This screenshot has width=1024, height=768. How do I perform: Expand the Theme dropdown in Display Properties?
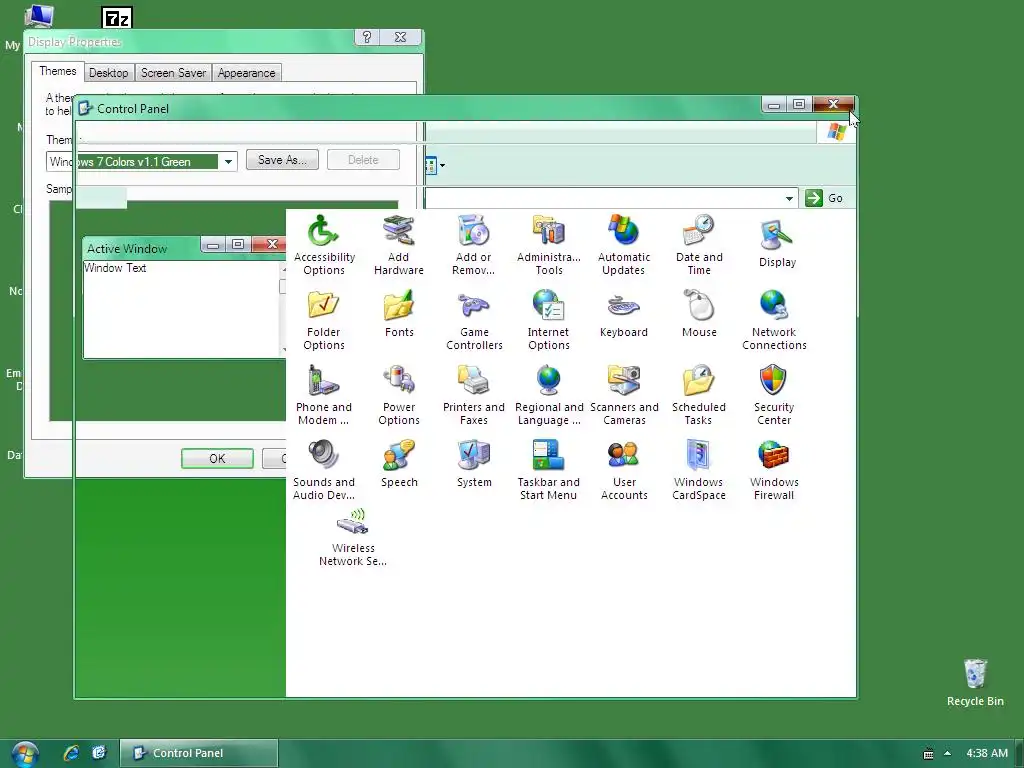(228, 161)
